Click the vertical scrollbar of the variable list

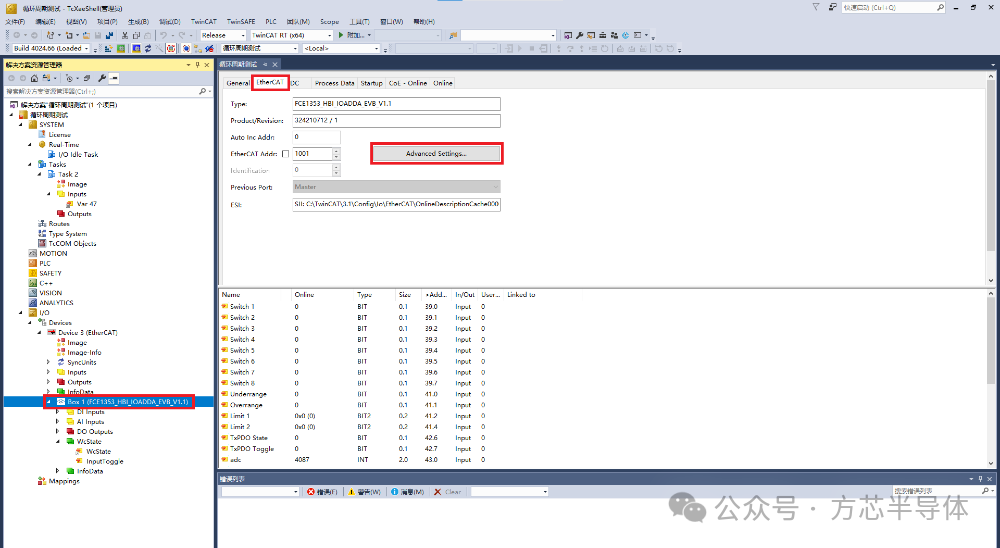(x=990, y=379)
